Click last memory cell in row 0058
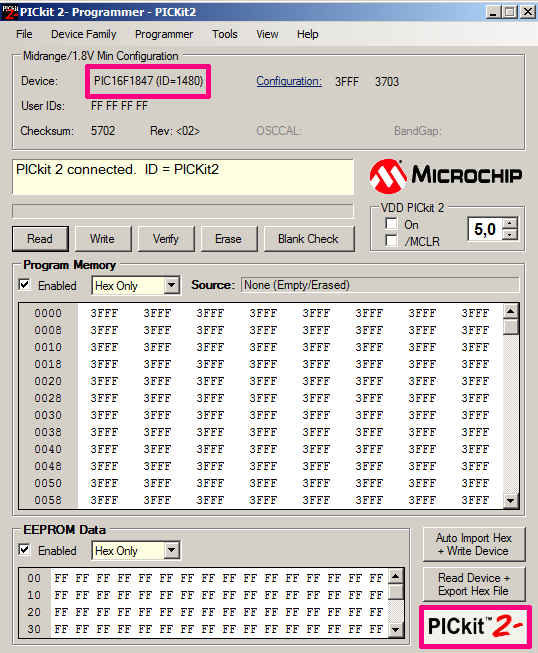This screenshot has width=538, height=653. pos(475,501)
